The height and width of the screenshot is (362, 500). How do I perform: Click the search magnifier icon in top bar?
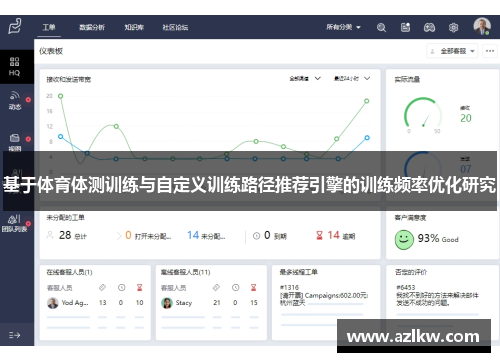coord(381,27)
